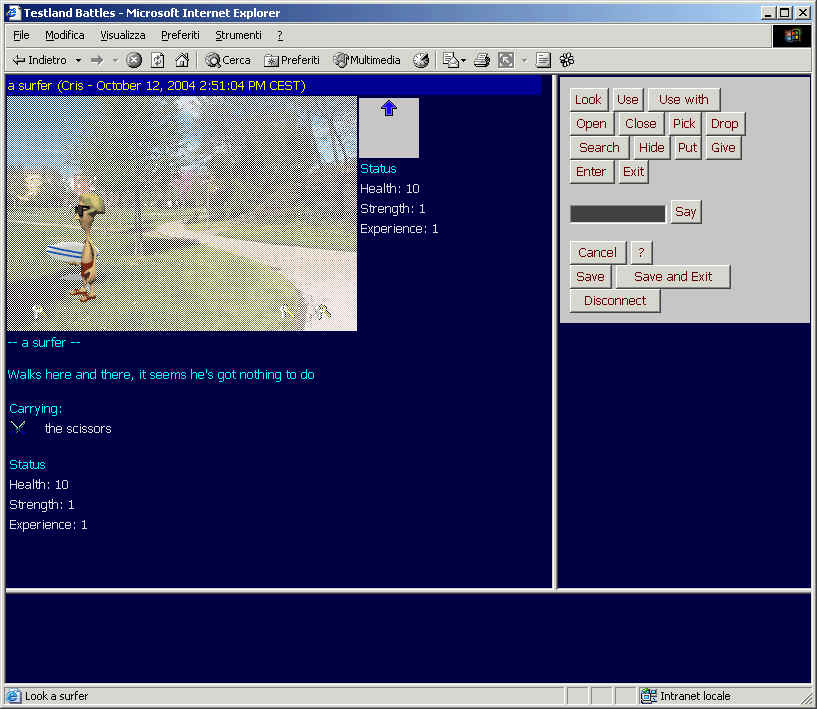
Task: Click the Use with action button
Action: point(684,99)
